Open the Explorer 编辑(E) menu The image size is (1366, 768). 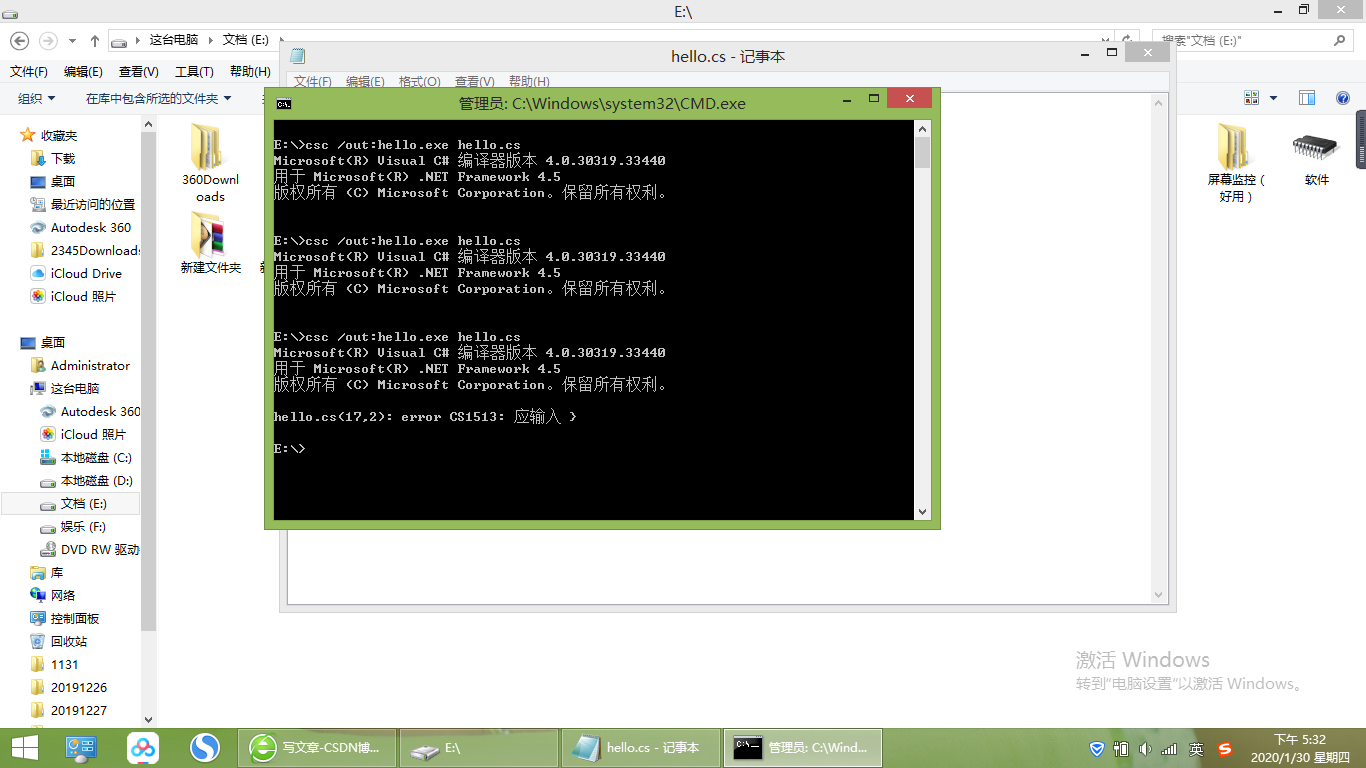83,72
